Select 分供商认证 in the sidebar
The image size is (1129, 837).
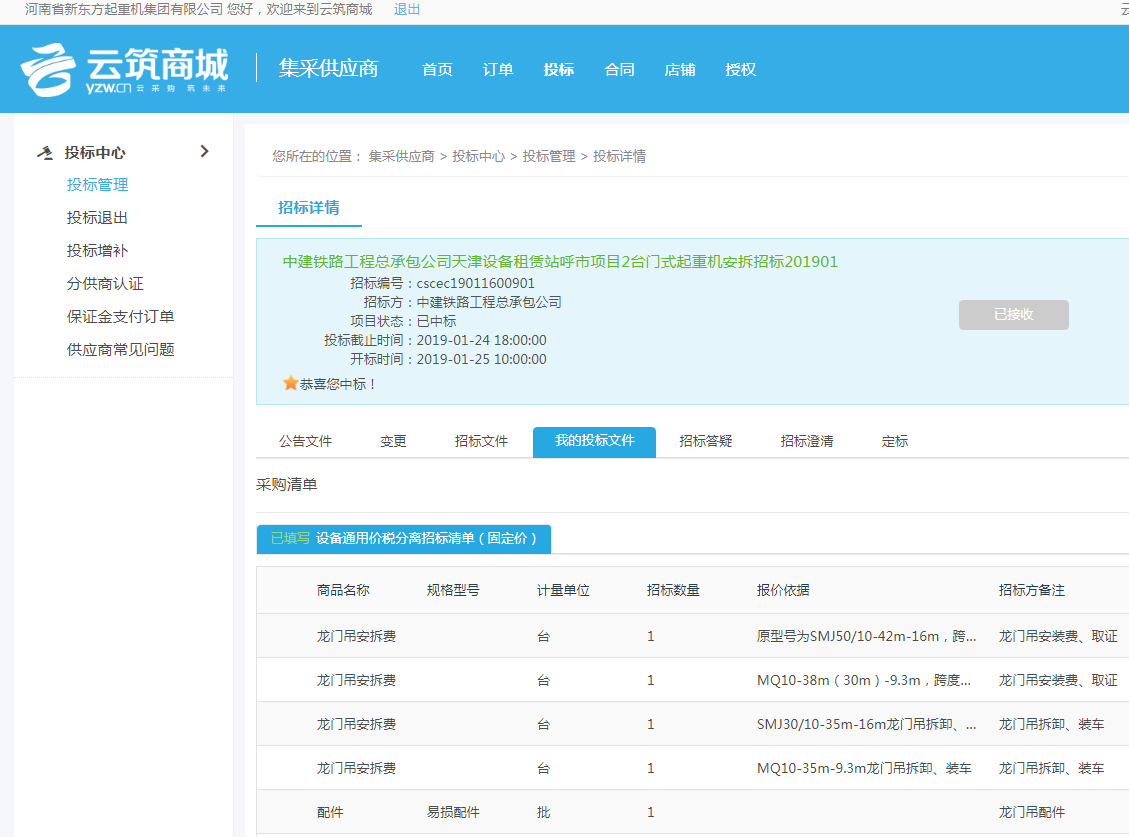point(105,284)
